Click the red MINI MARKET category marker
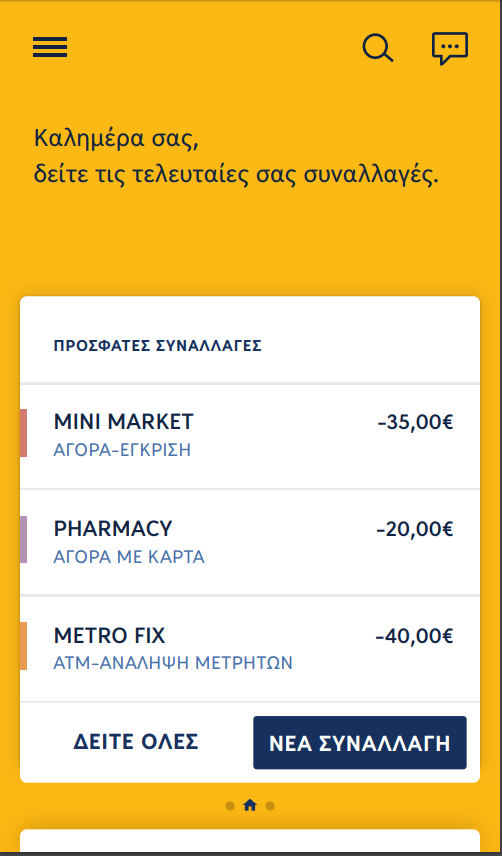502x856 pixels. pyautogui.click(x=23, y=433)
